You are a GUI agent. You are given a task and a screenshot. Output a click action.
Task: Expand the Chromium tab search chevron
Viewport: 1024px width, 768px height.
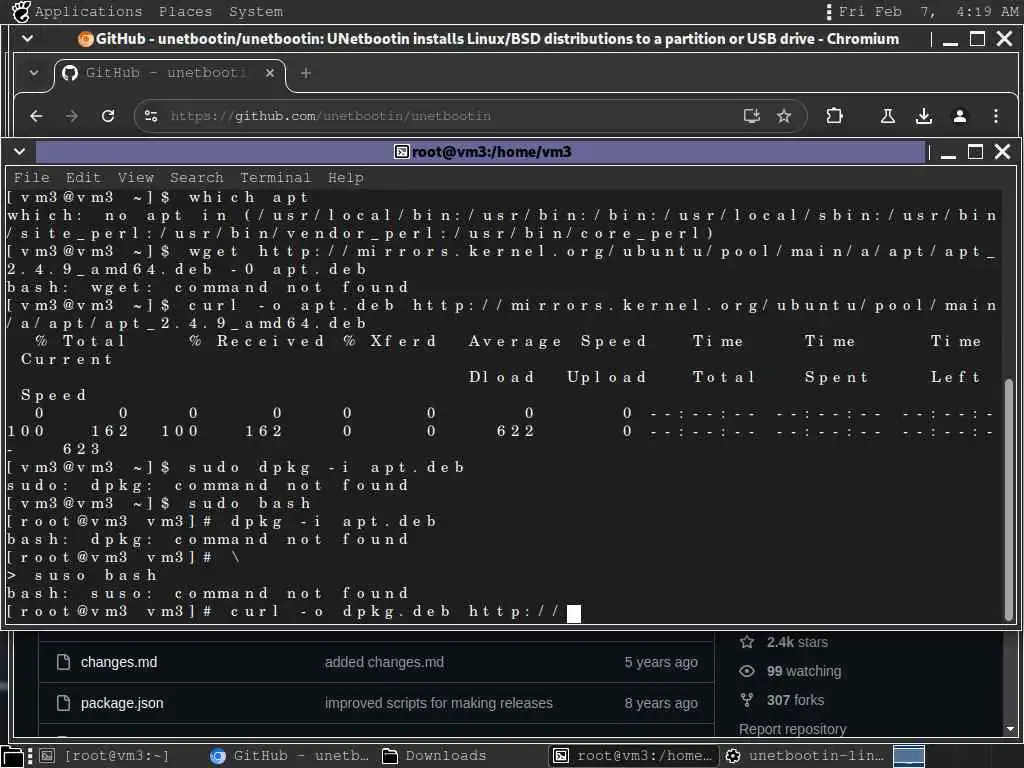[33, 73]
